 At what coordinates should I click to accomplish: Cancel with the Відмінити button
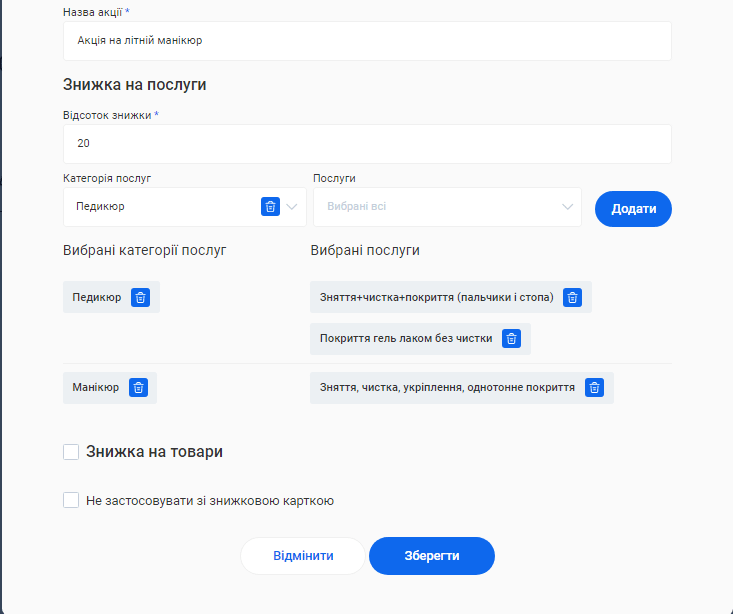(x=303, y=556)
